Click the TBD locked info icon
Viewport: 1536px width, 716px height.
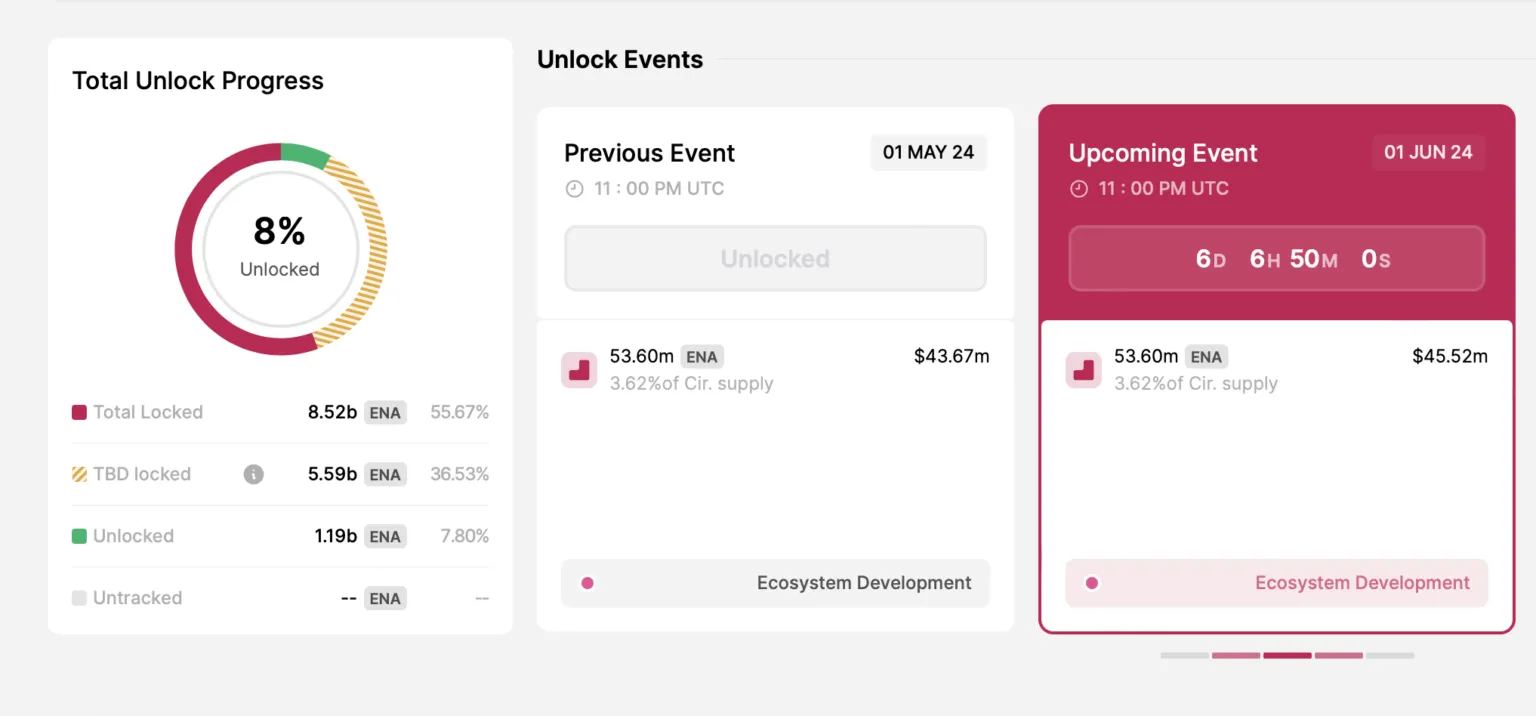coord(254,474)
